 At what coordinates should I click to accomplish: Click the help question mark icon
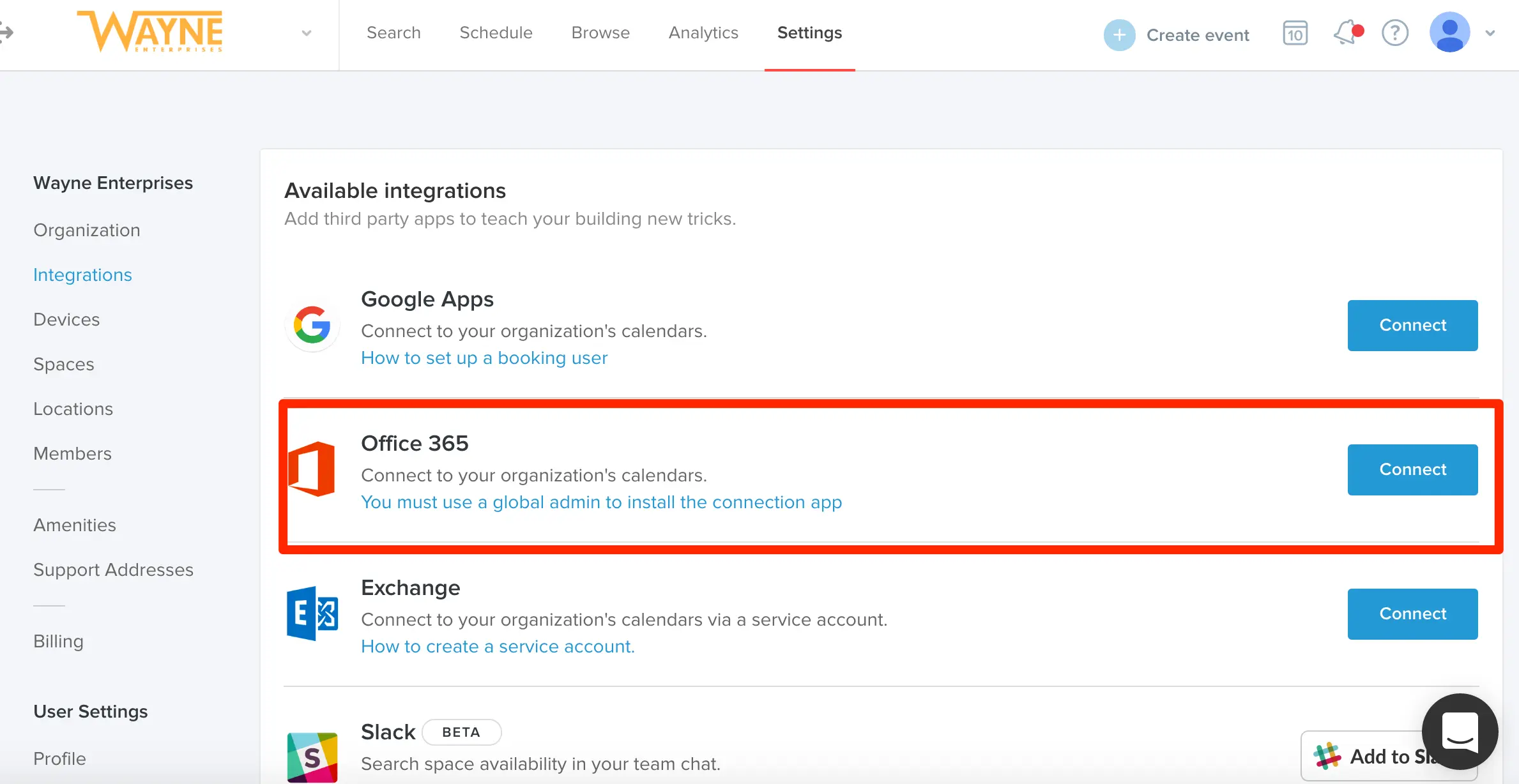(1394, 33)
